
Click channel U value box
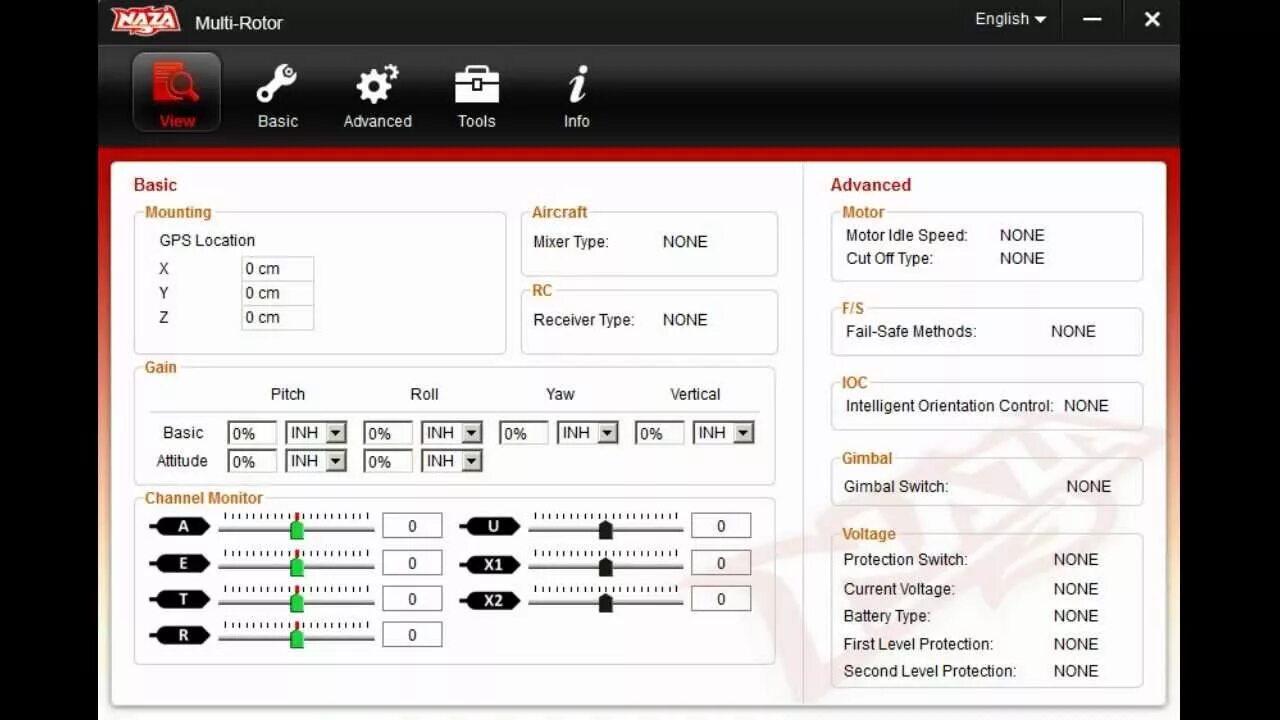721,526
